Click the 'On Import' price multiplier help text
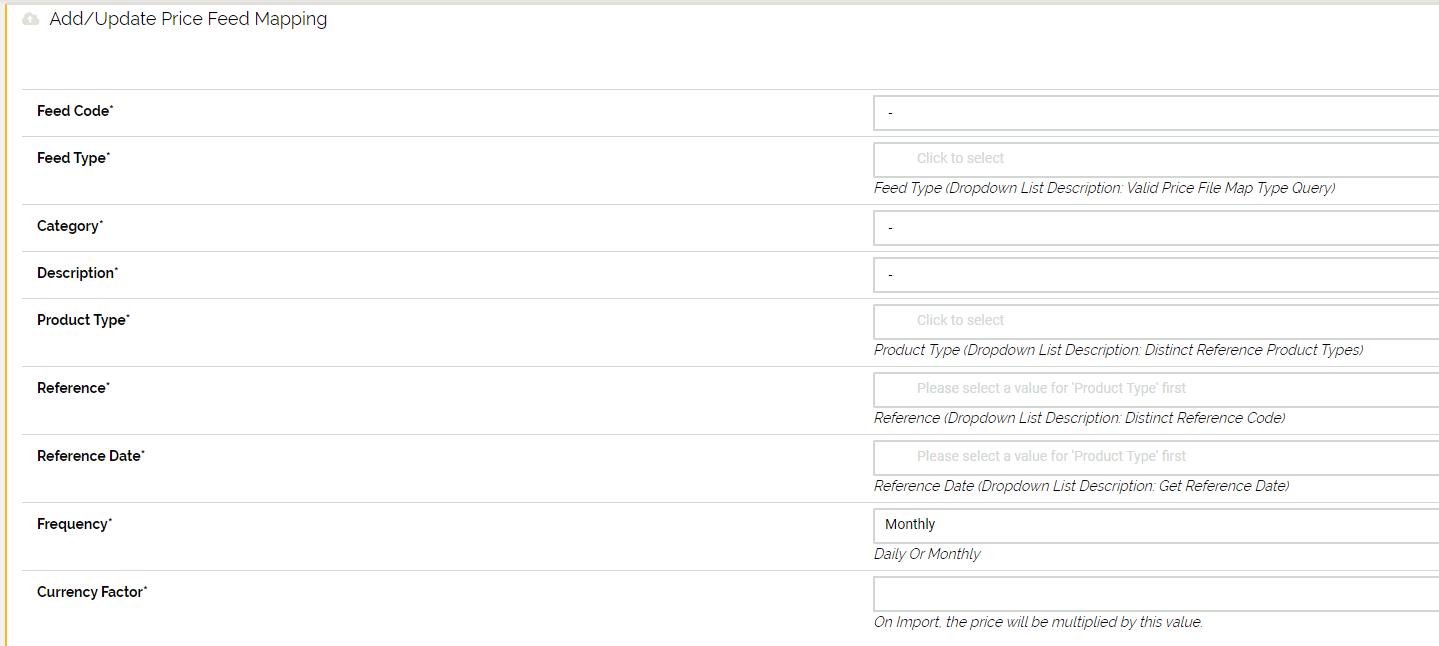 (1038, 622)
